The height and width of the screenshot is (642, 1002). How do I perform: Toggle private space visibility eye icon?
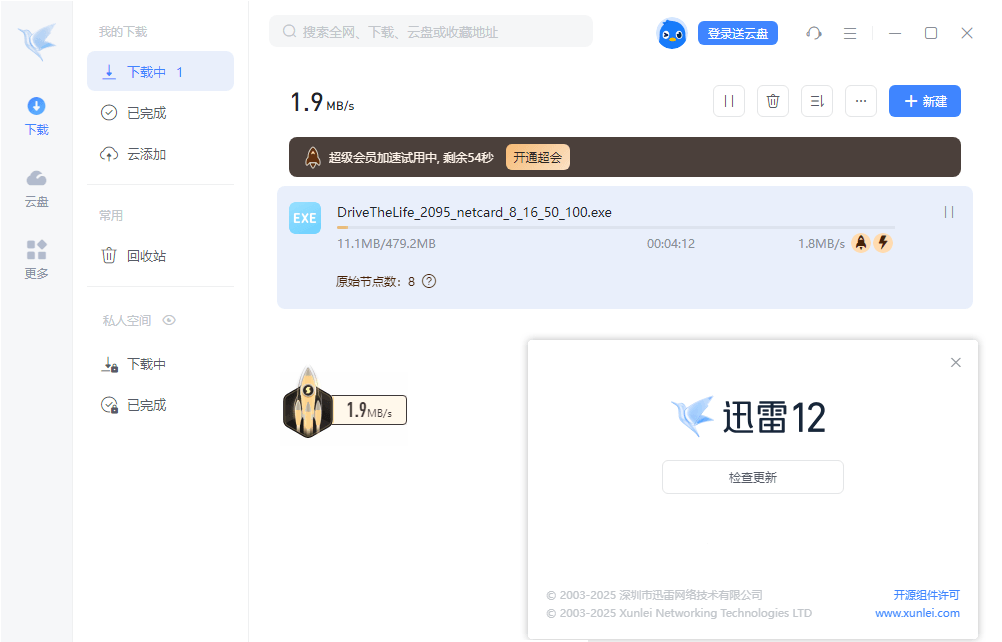point(169,321)
